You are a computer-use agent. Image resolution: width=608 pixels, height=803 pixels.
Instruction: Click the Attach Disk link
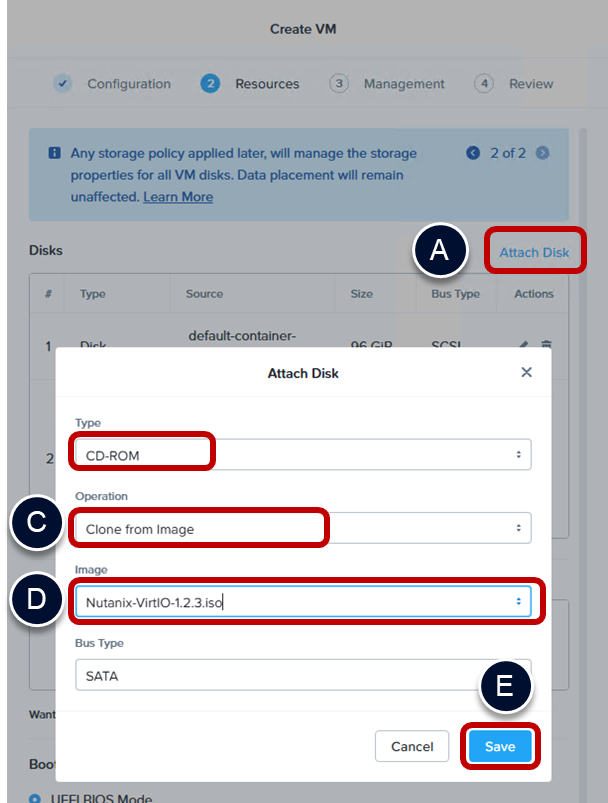click(x=534, y=252)
